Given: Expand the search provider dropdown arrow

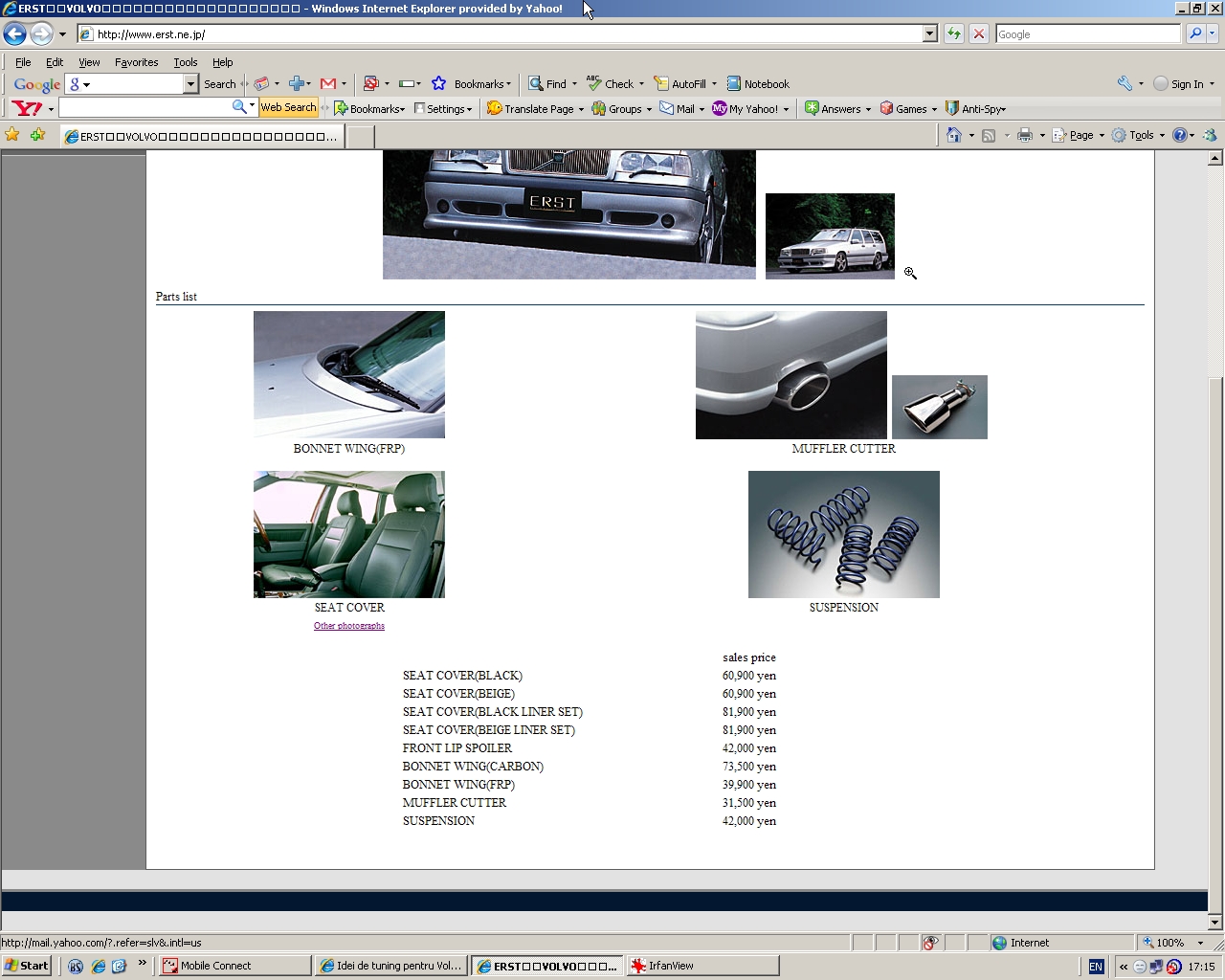Looking at the screenshot, I should [1213, 34].
